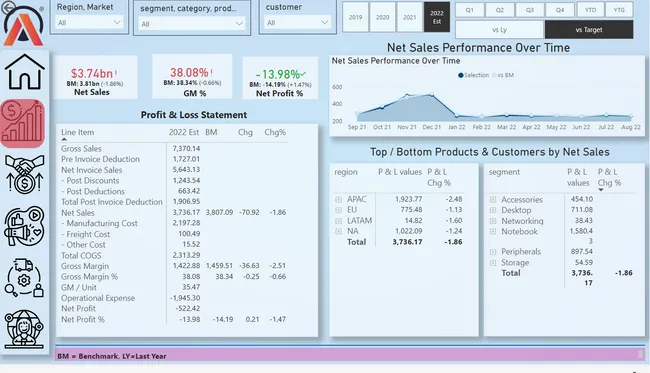The width and height of the screenshot is (650, 373).
Task: Expand the LATAM region row
Action: pos(339,221)
